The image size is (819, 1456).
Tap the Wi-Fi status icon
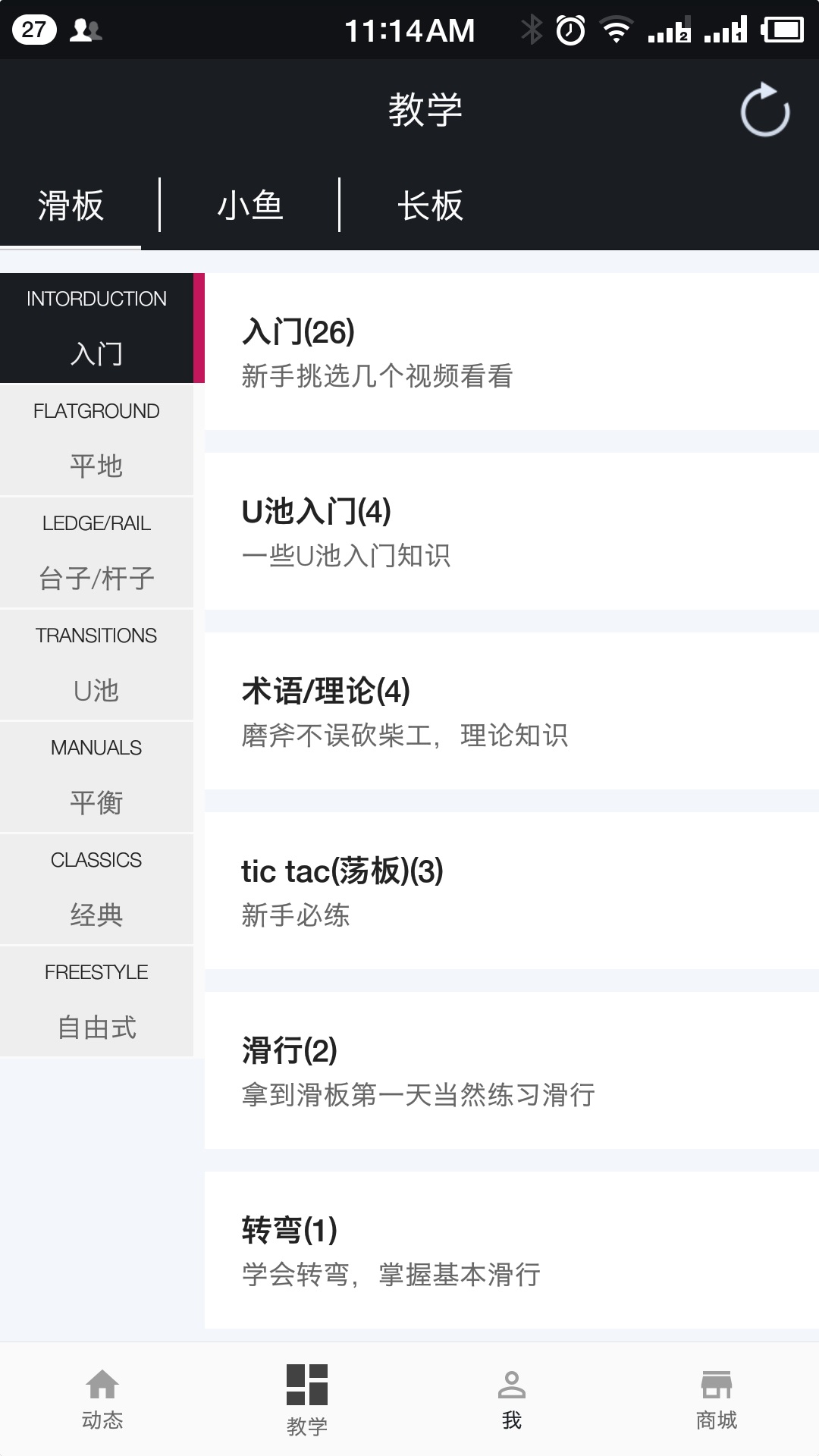pyautogui.click(x=617, y=30)
